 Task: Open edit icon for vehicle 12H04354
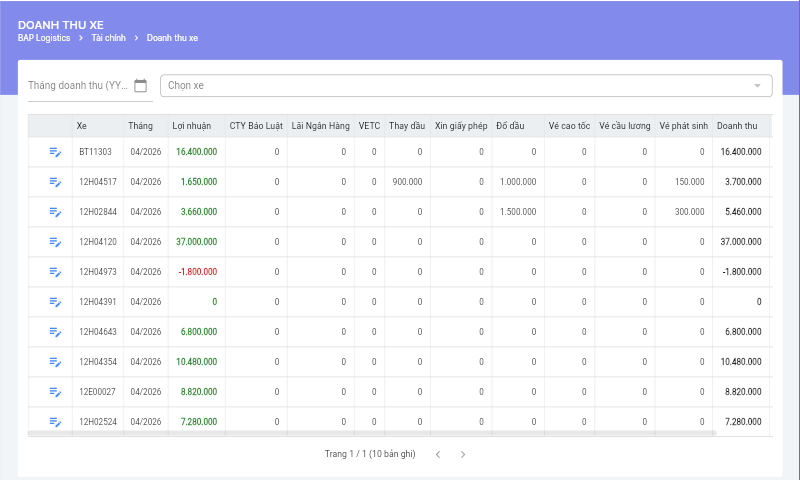tap(55, 362)
